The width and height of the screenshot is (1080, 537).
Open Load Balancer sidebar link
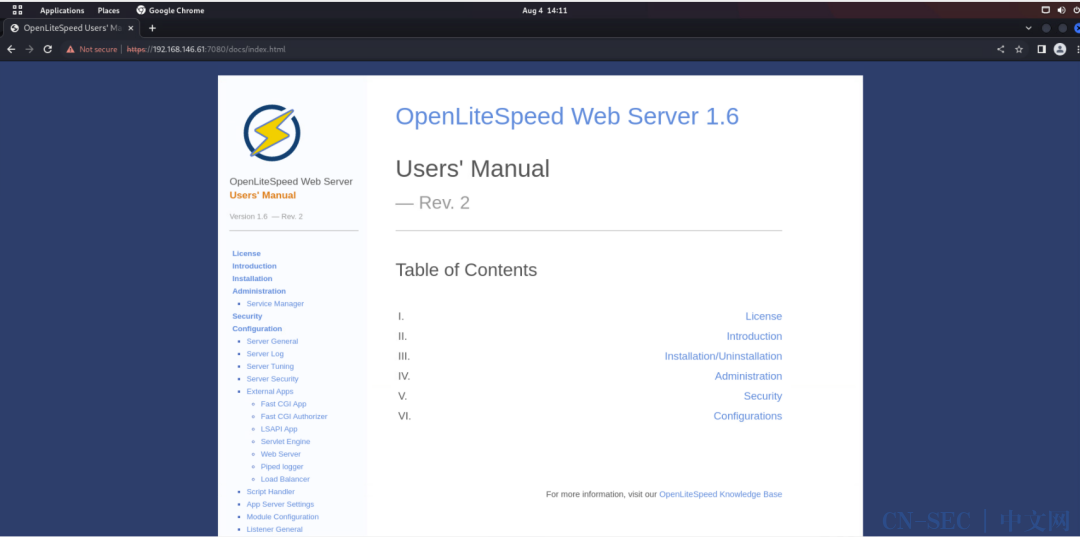285,479
